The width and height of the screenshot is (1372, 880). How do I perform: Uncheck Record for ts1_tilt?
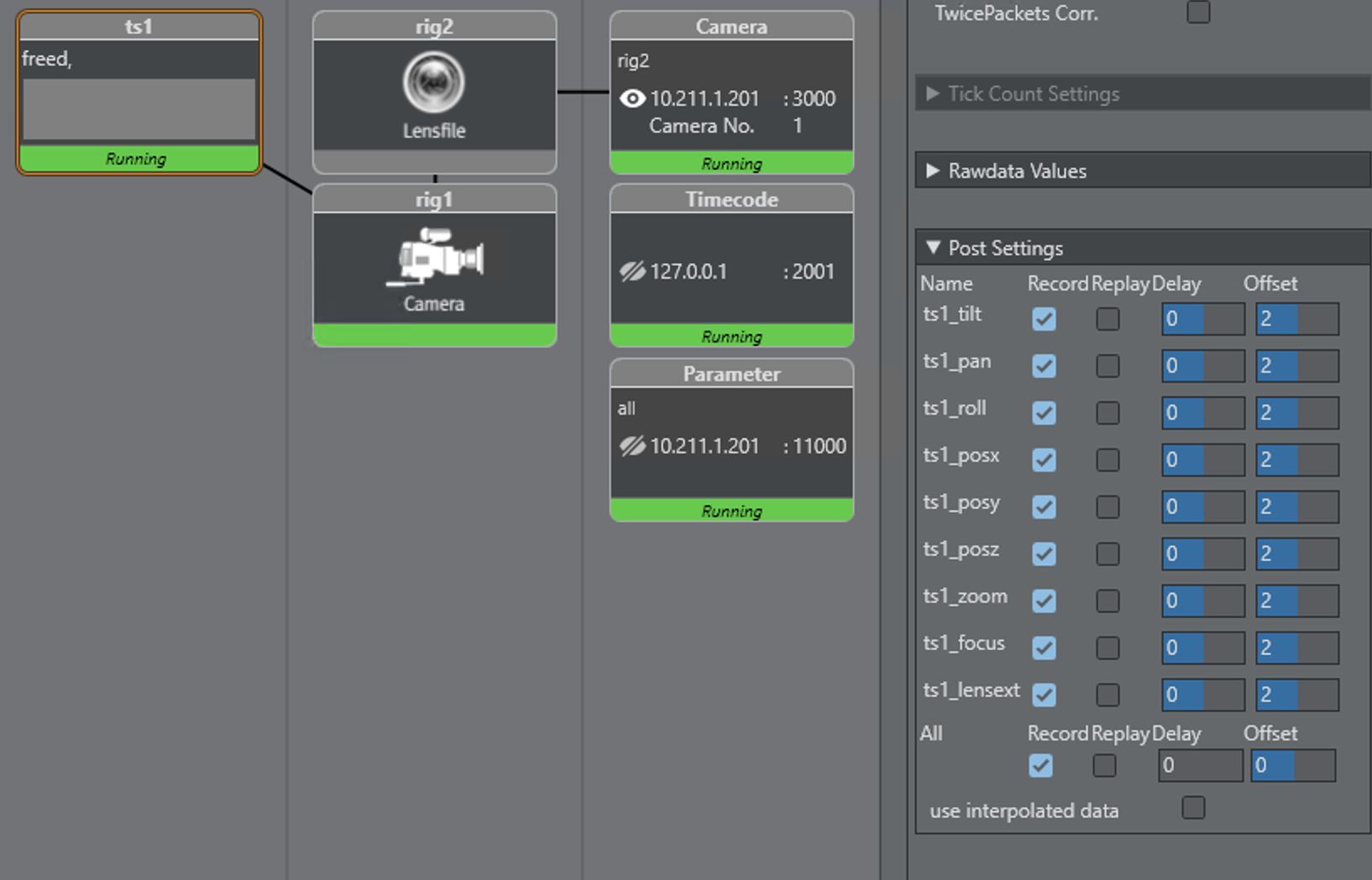click(1044, 319)
